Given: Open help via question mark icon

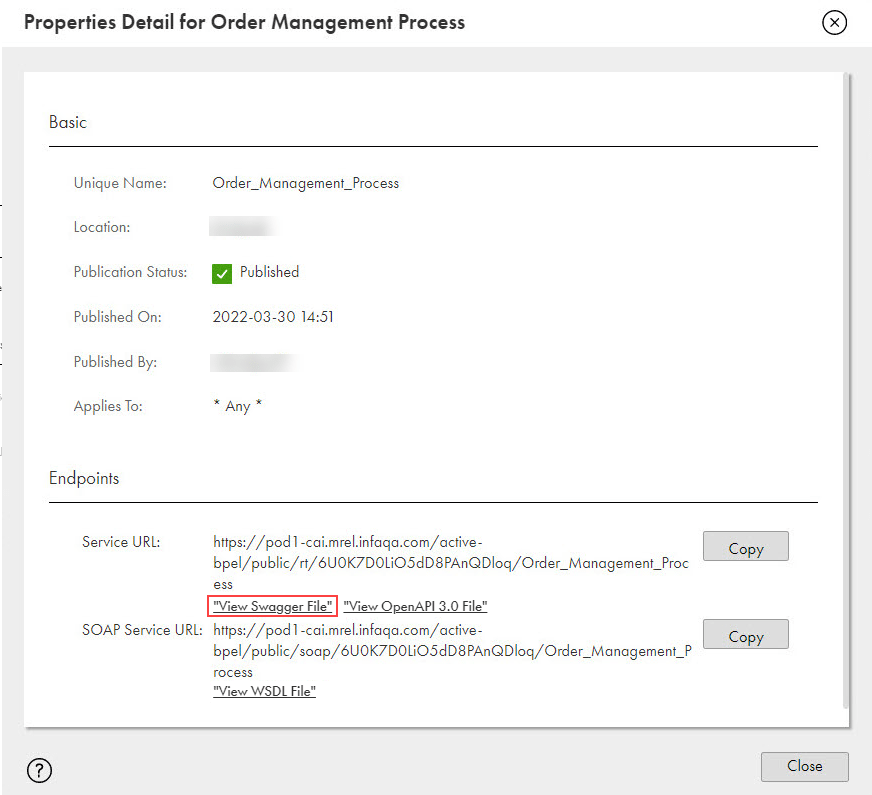Looking at the screenshot, I should click(39, 770).
